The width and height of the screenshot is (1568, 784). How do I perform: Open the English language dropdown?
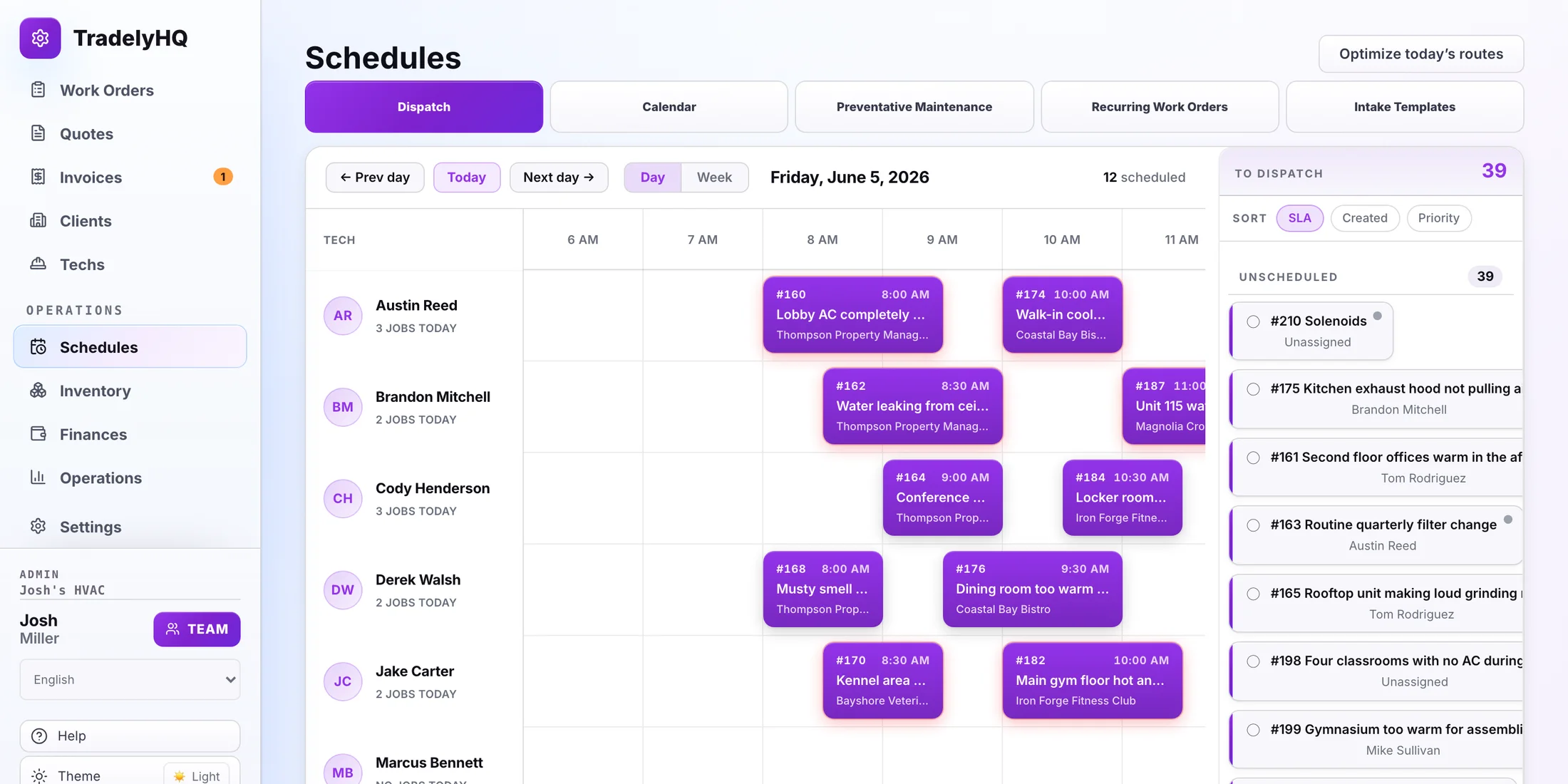coord(130,679)
